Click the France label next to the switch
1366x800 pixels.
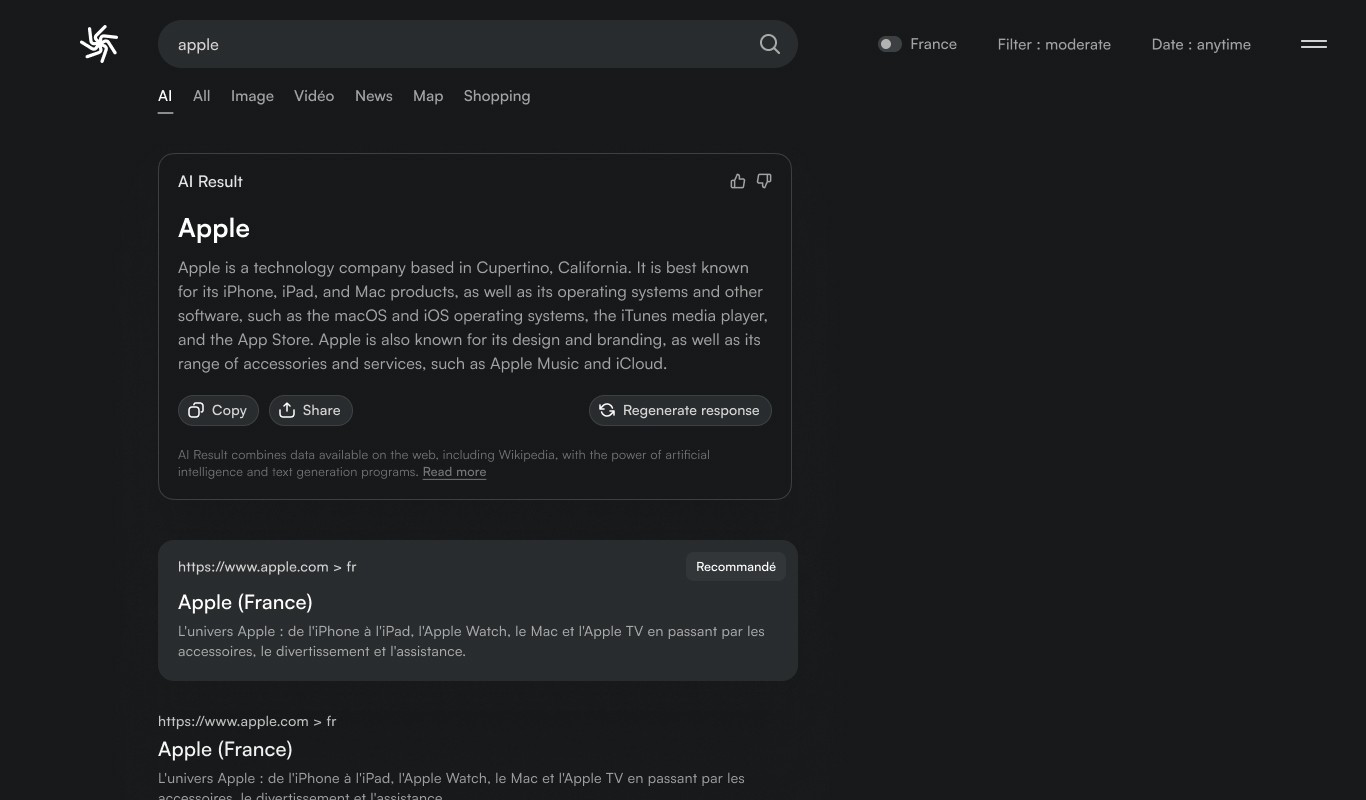pyautogui.click(x=933, y=44)
